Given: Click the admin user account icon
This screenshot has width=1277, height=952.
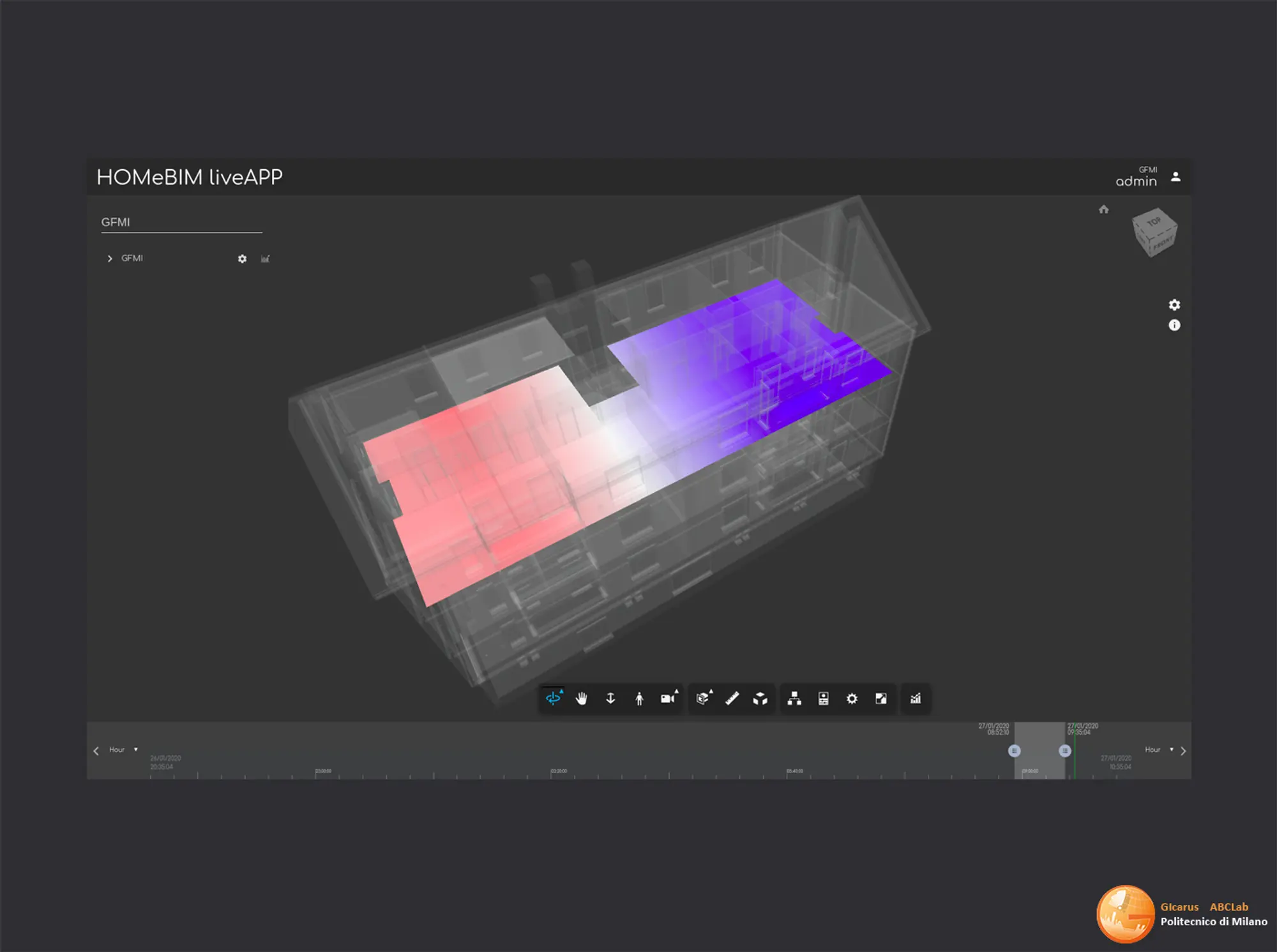Looking at the screenshot, I should [x=1175, y=177].
